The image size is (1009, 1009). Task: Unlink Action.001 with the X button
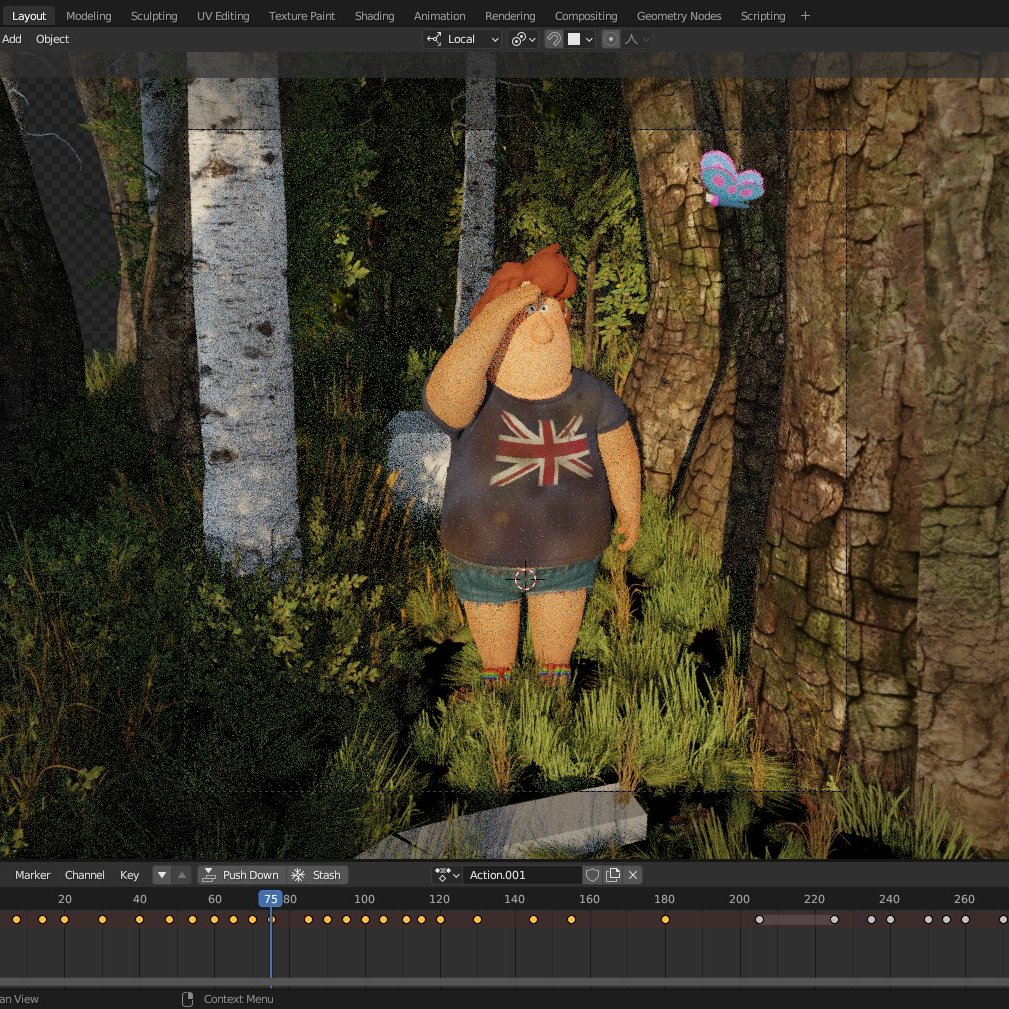633,875
